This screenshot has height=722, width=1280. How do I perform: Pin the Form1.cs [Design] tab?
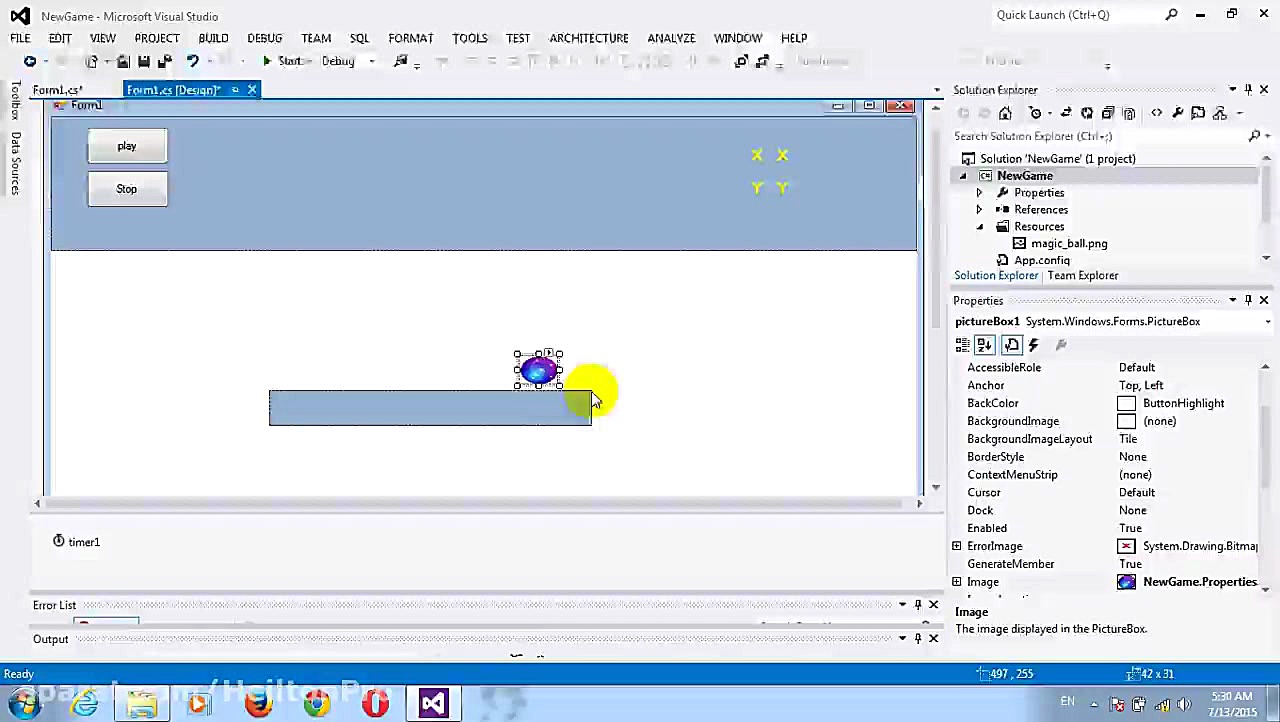(235, 90)
